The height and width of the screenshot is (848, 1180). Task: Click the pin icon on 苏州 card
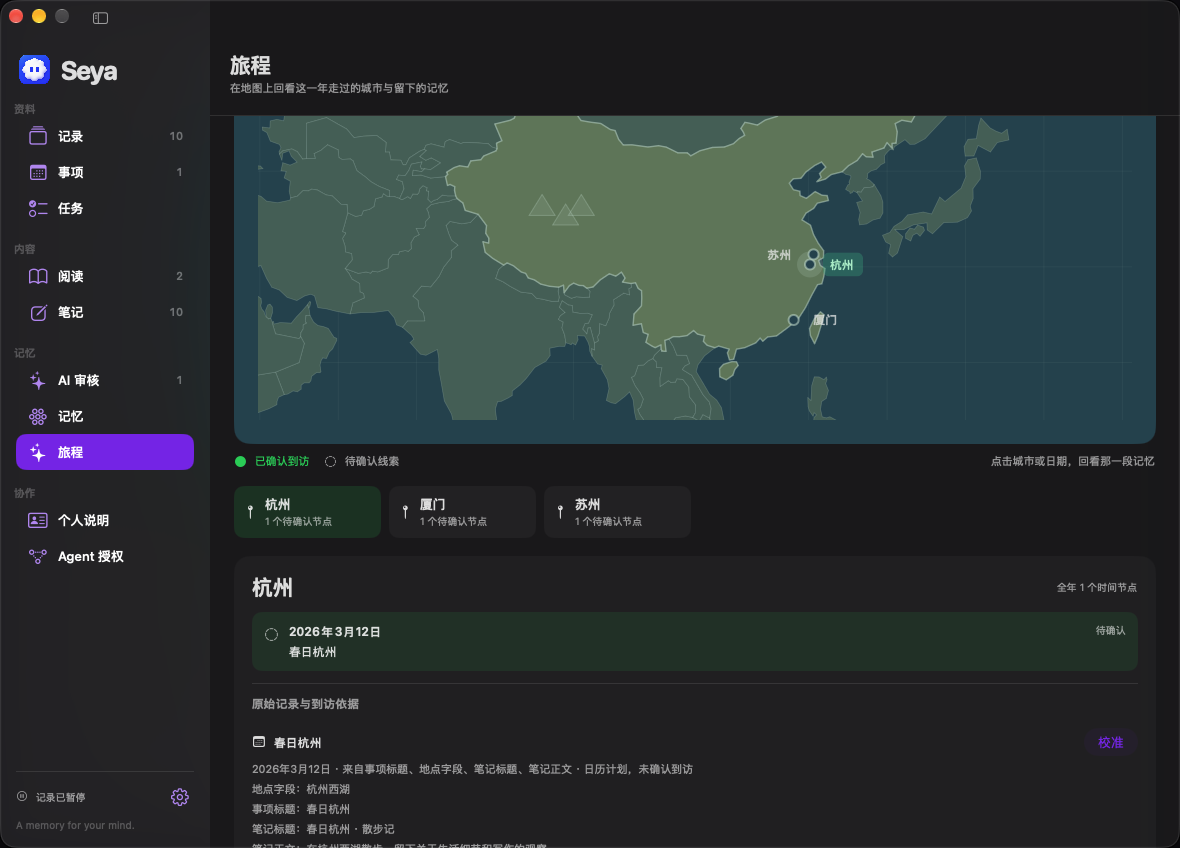(561, 512)
